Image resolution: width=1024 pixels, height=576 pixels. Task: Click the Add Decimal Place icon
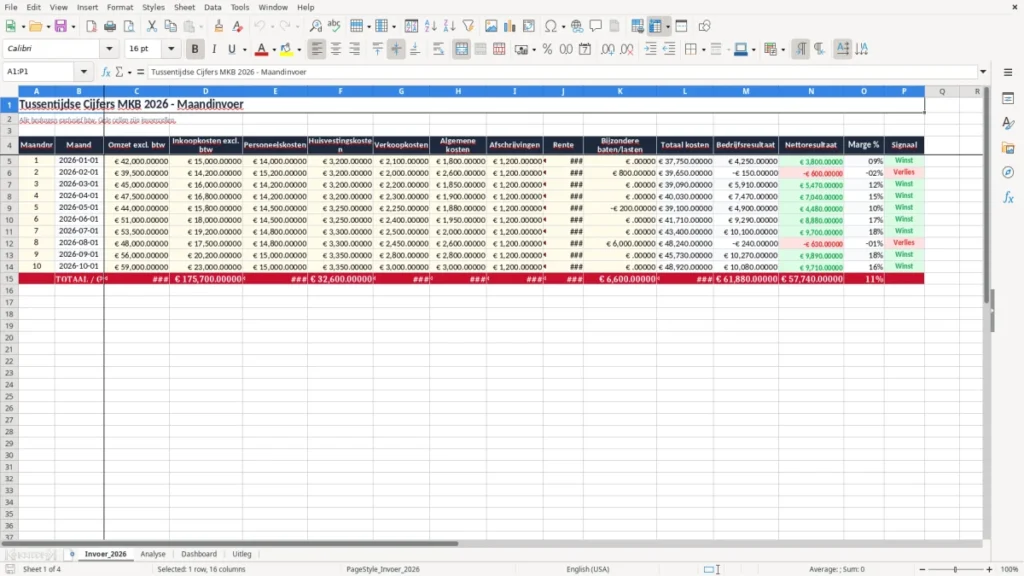(x=607, y=49)
